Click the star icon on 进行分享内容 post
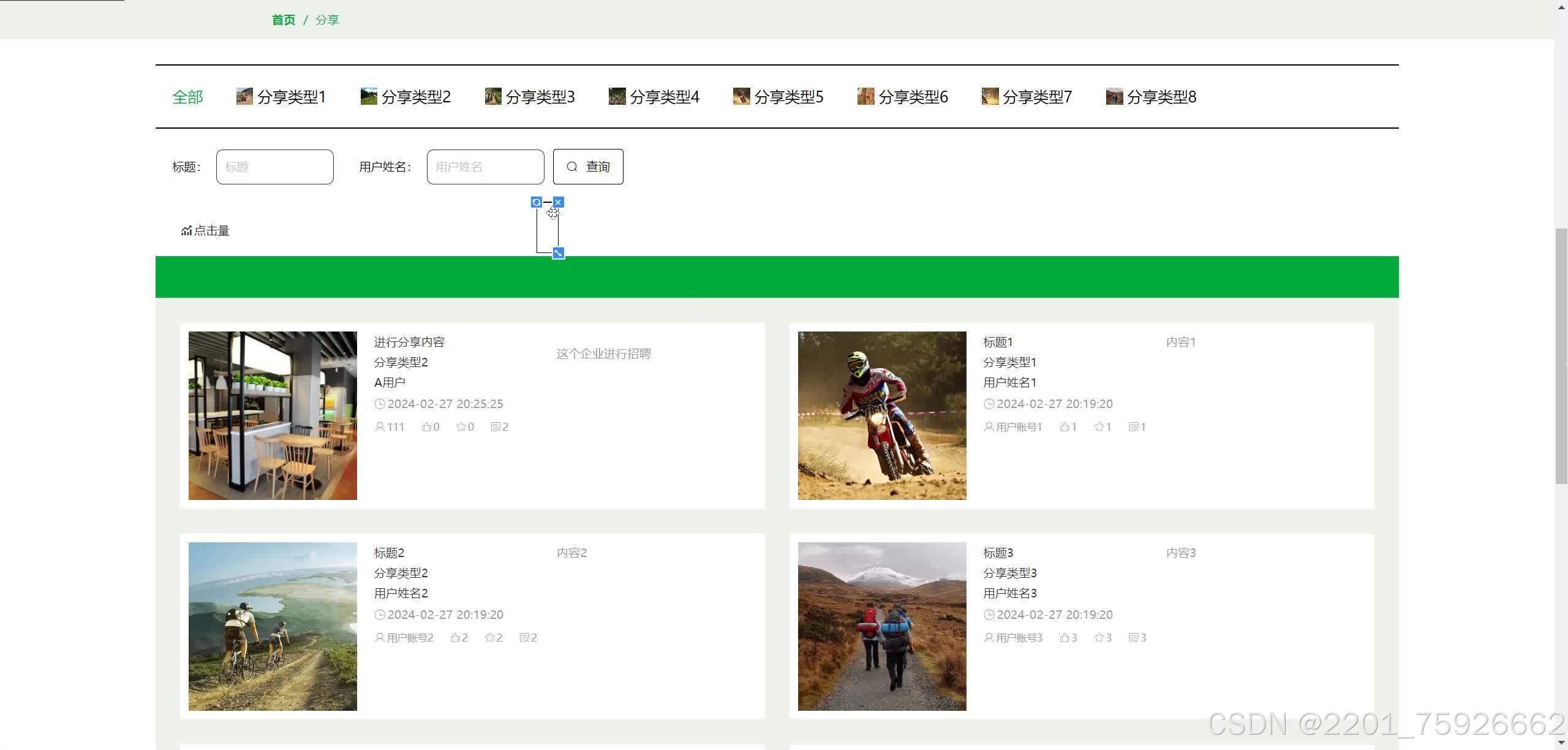Image resolution: width=1568 pixels, height=750 pixels. coord(461,427)
